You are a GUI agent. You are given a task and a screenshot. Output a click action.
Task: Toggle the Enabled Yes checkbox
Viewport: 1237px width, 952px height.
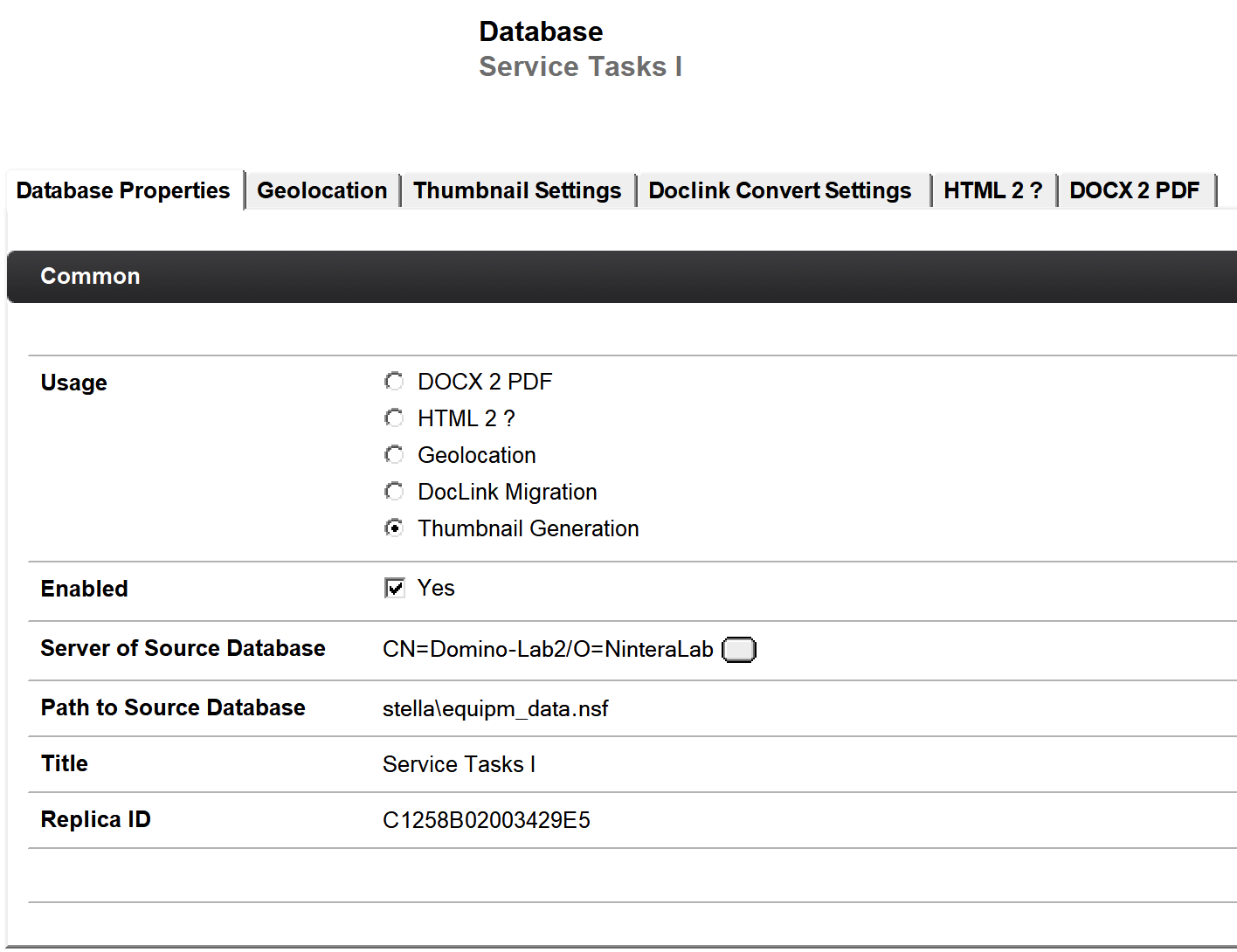[x=395, y=588]
